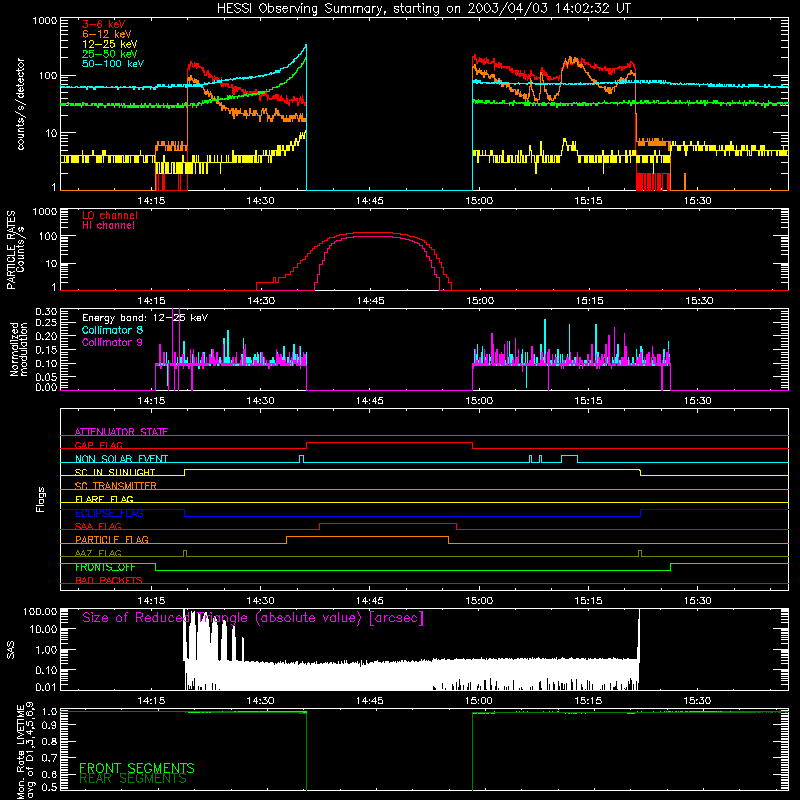This screenshot has height=800, width=800.
Task: Click the 14:45 tick under count-rate plot
Action: [370, 201]
